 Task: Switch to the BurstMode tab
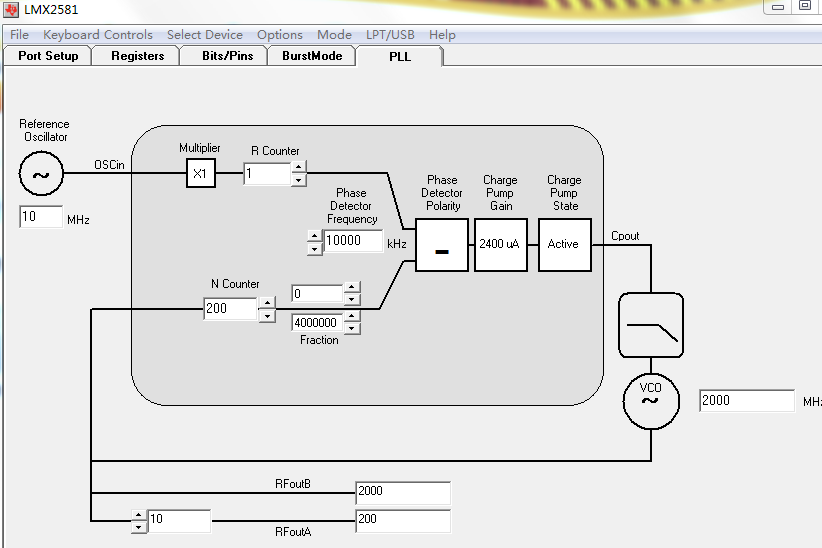point(312,56)
